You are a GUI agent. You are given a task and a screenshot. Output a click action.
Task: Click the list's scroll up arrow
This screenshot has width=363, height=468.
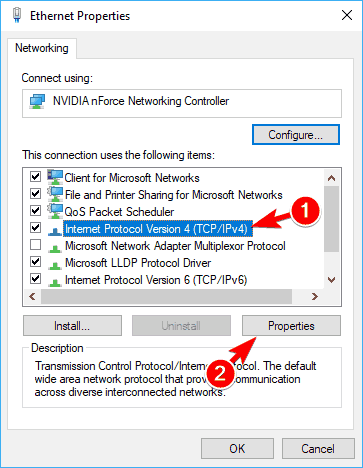click(331, 178)
